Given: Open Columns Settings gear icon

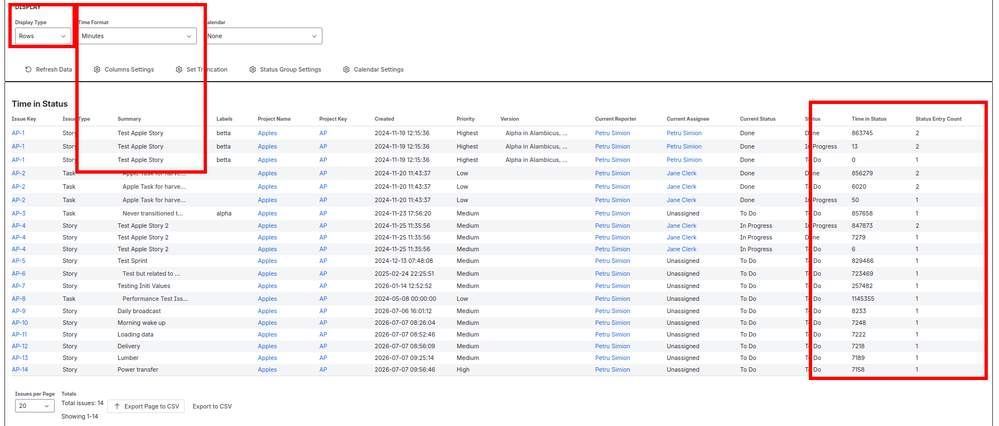Looking at the screenshot, I should point(97,69).
